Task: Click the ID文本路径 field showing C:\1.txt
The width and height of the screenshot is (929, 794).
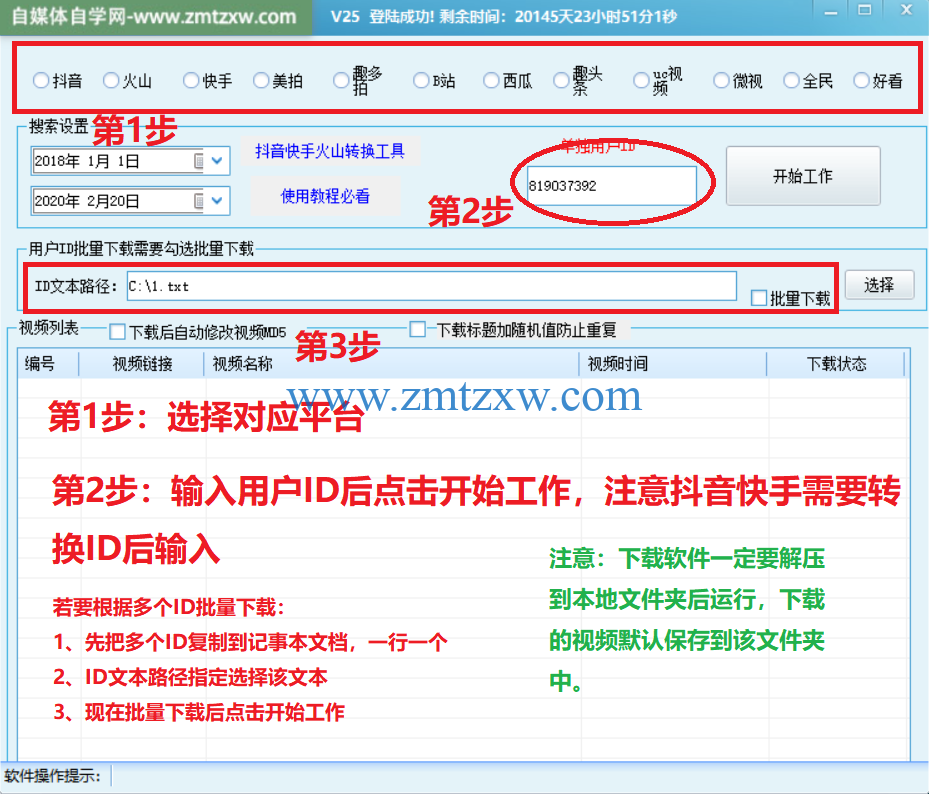Action: 431,286
